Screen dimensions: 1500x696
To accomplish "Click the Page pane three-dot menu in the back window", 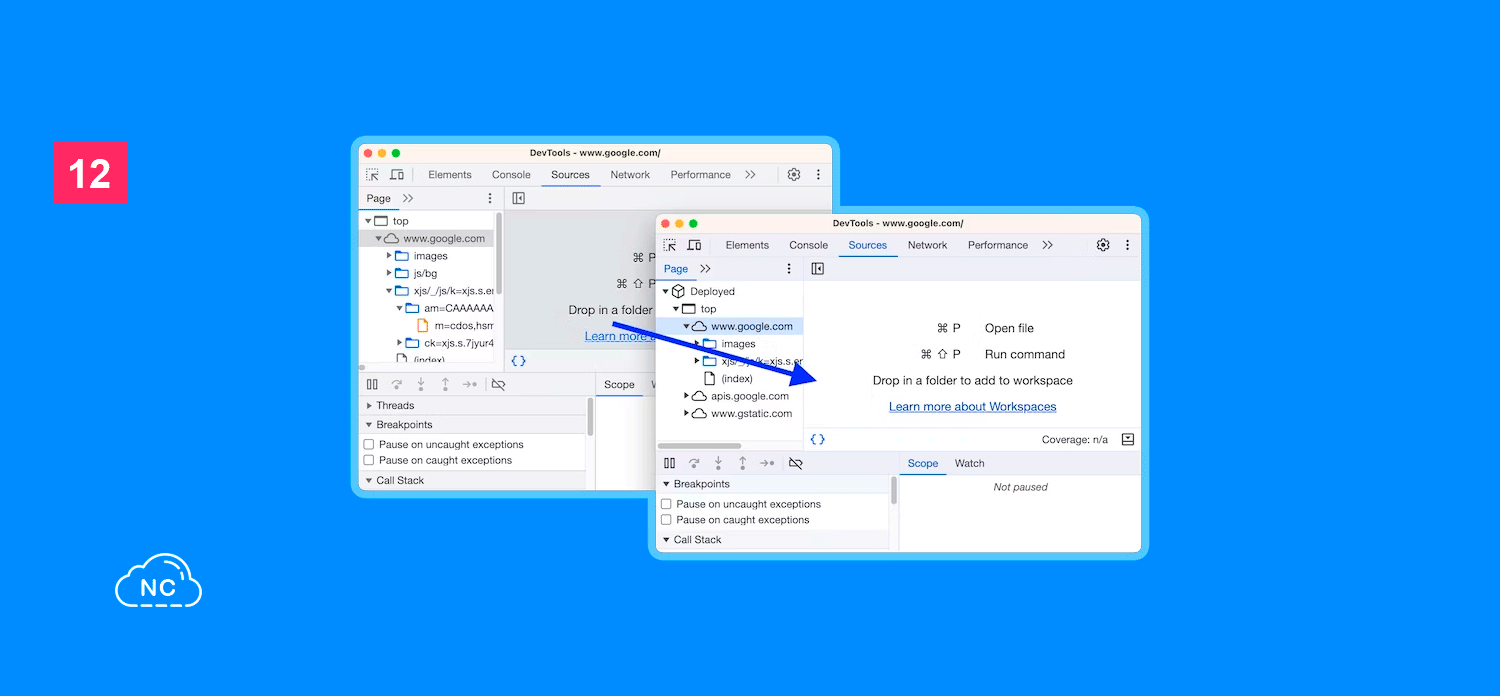I will [x=490, y=198].
